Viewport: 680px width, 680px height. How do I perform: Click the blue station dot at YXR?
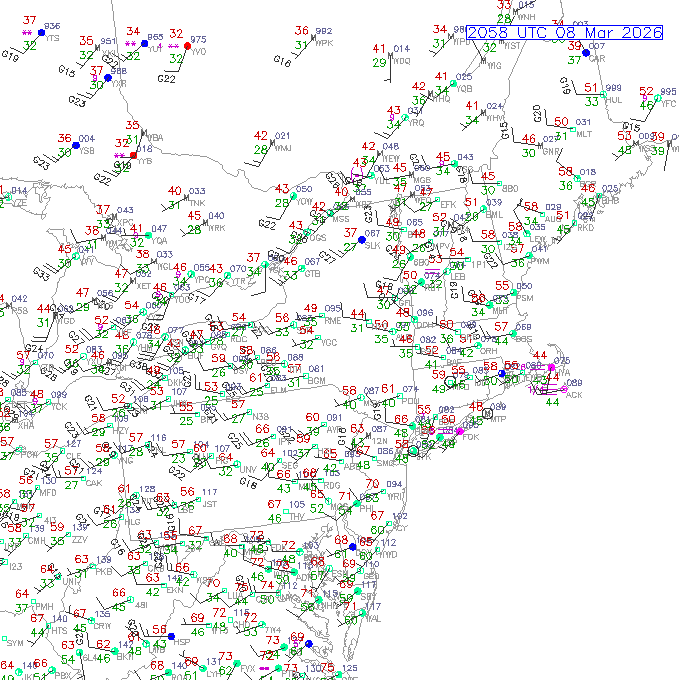point(108,78)
